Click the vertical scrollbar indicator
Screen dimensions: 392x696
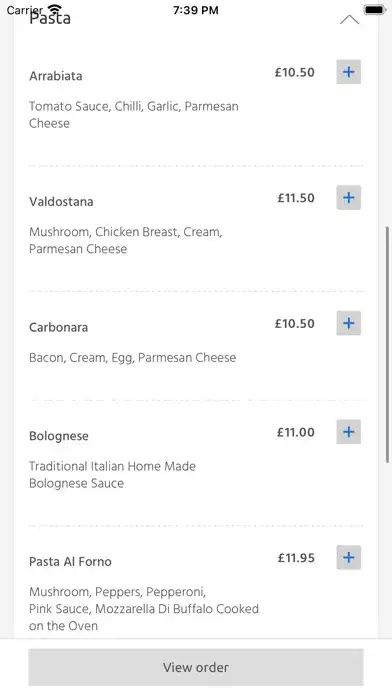pyautogui.click(x=388, y=345)
